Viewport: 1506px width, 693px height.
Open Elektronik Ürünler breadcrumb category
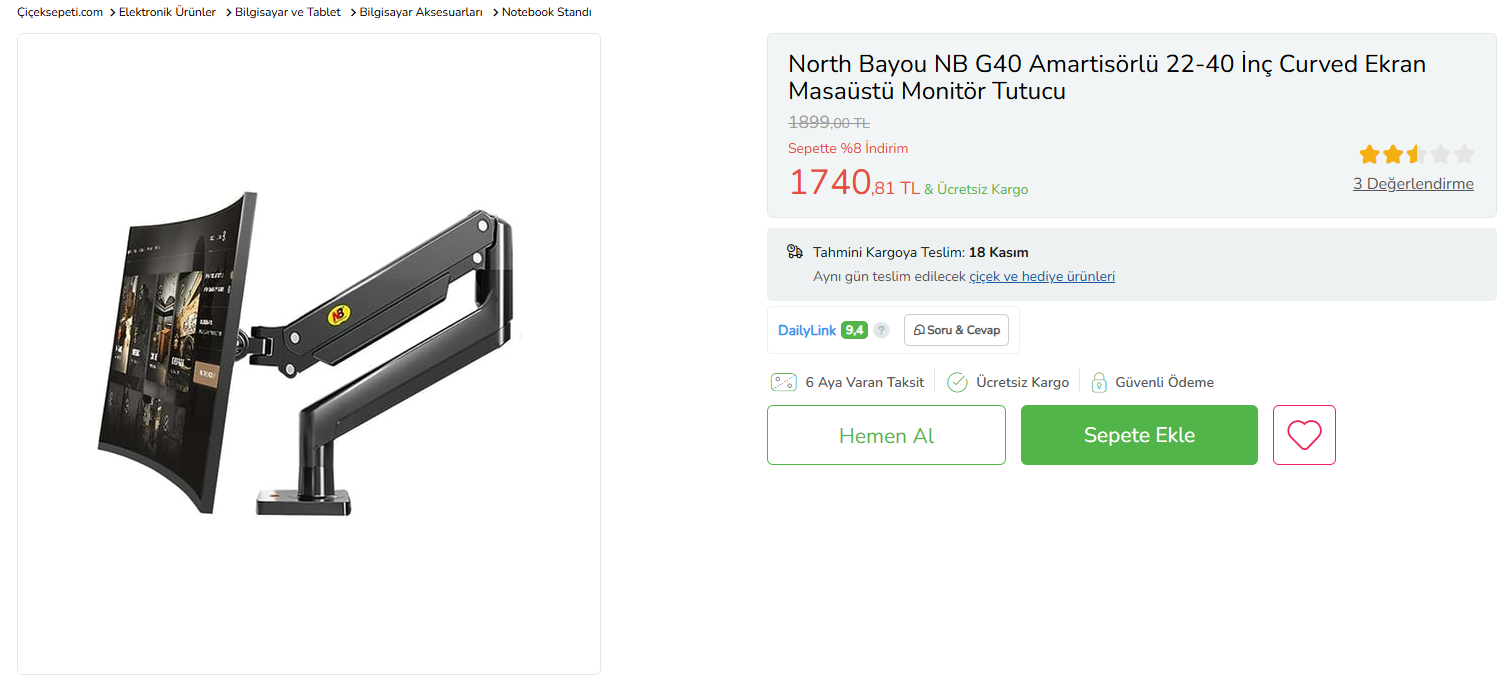pos(167,12)
